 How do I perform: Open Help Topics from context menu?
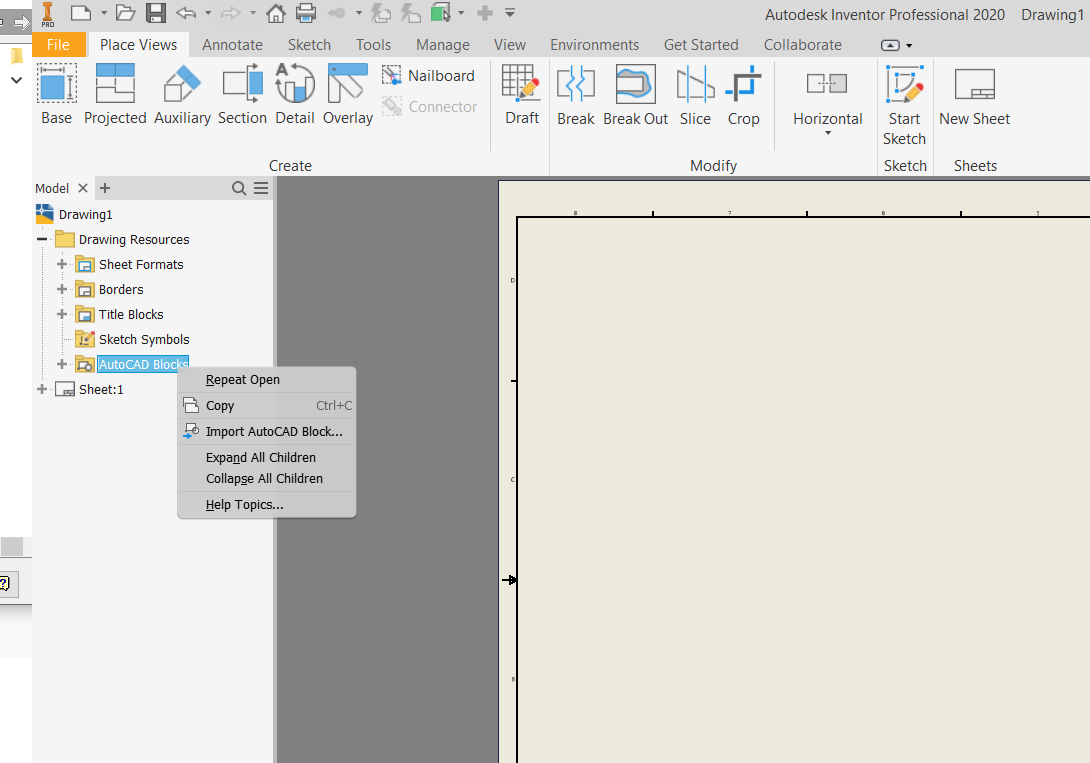click(x=267, y=505)
